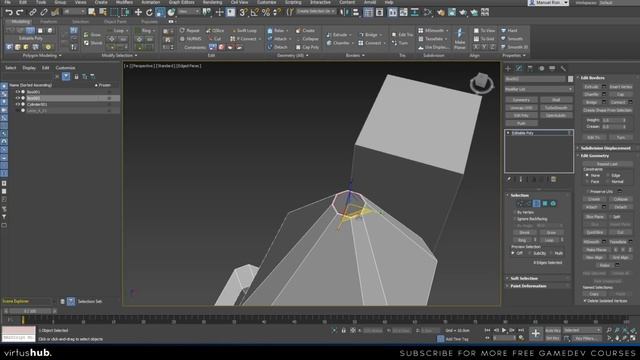Click the Play Animation button
The height and width of the screenshot is (360, 640).
[x=504, y=330]
